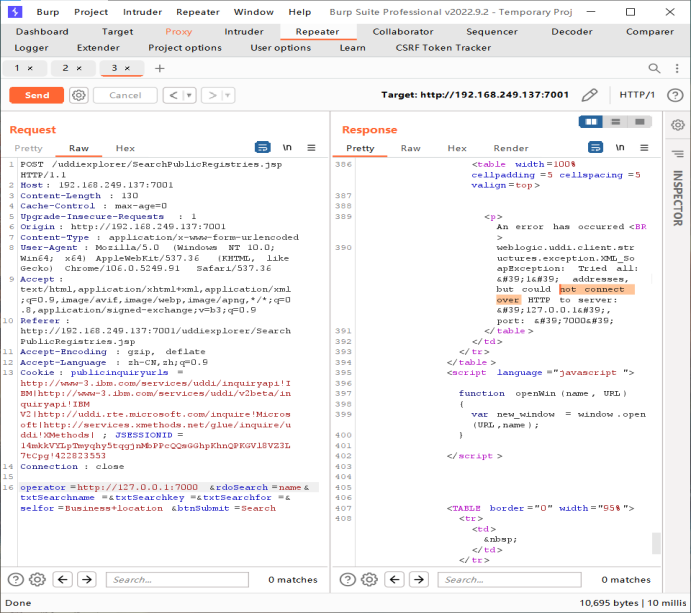The image size is (692, 613).
Task: Select top-bottom split layout view
Action: [x=615, y=122]
